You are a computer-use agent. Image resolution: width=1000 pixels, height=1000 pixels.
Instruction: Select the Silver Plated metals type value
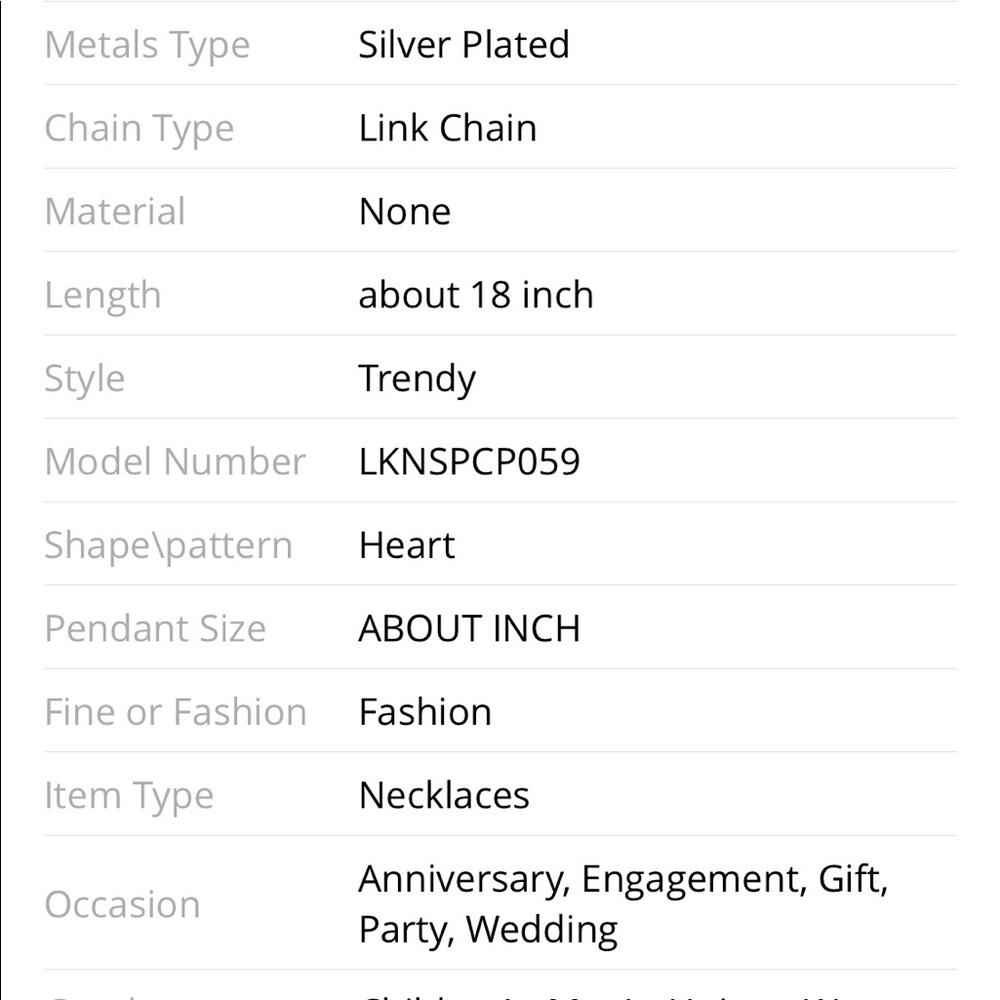click(x=464, y=45)
